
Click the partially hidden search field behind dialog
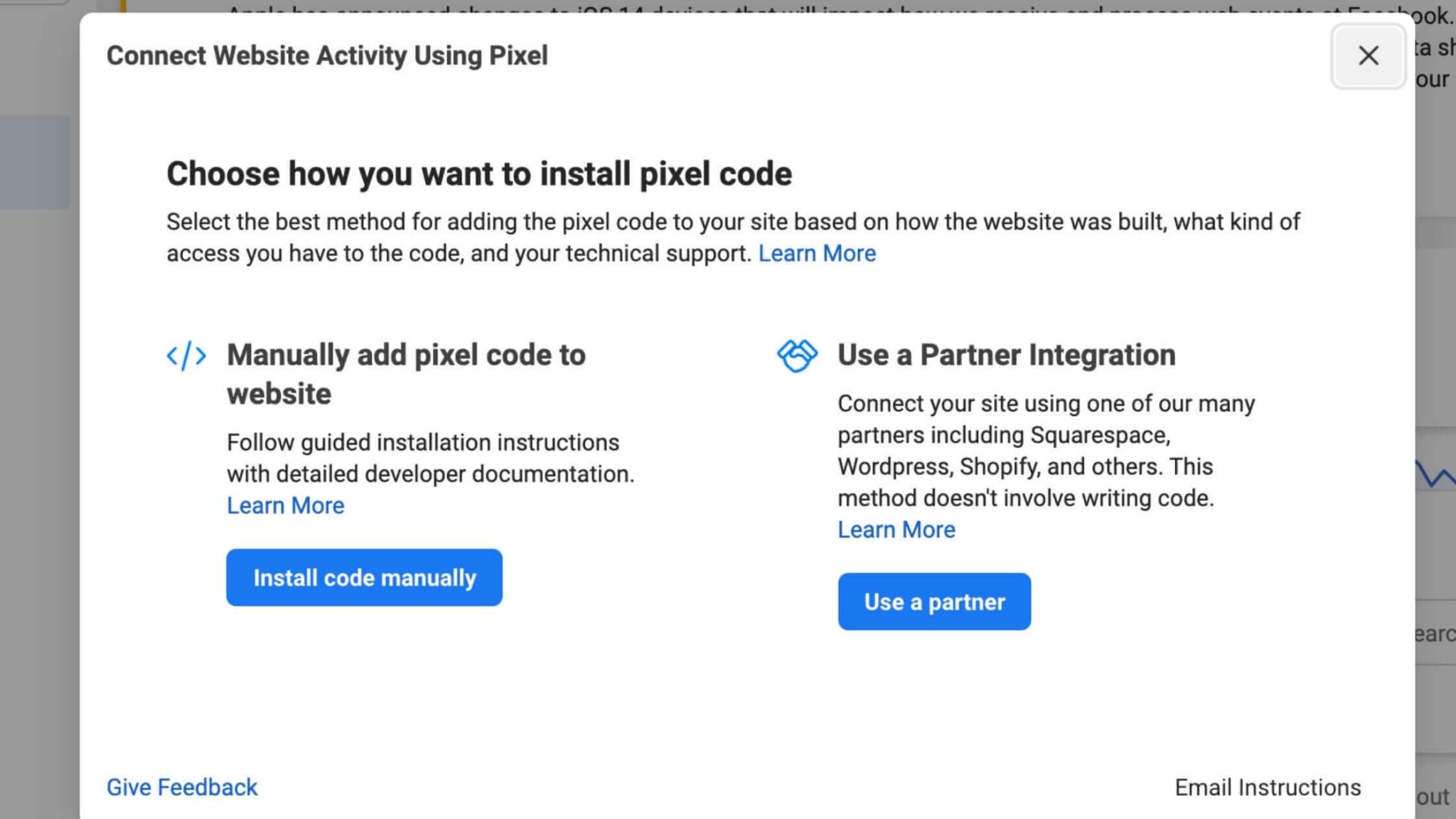point(1435,633)
